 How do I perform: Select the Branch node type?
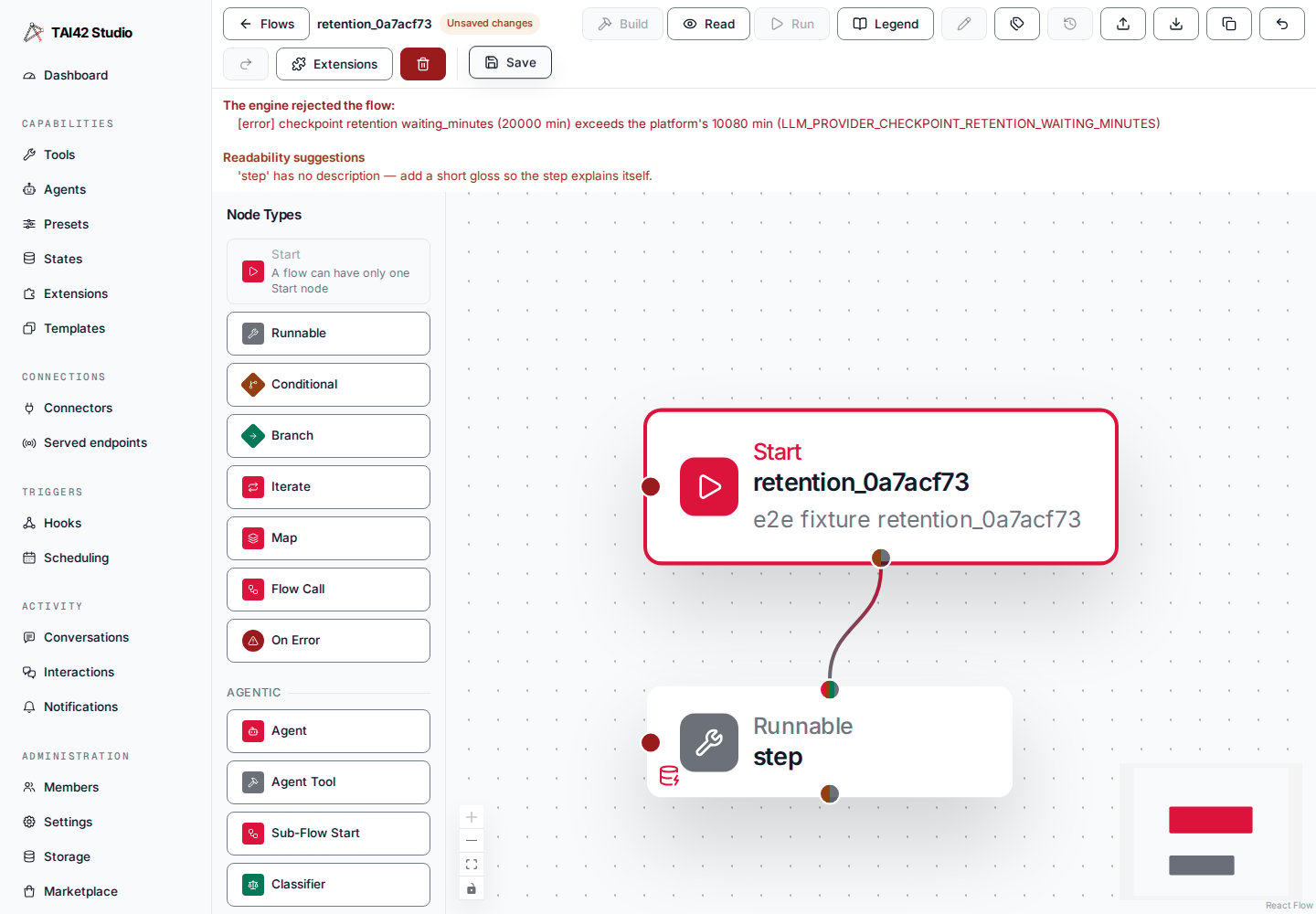(x=328, y=436)
